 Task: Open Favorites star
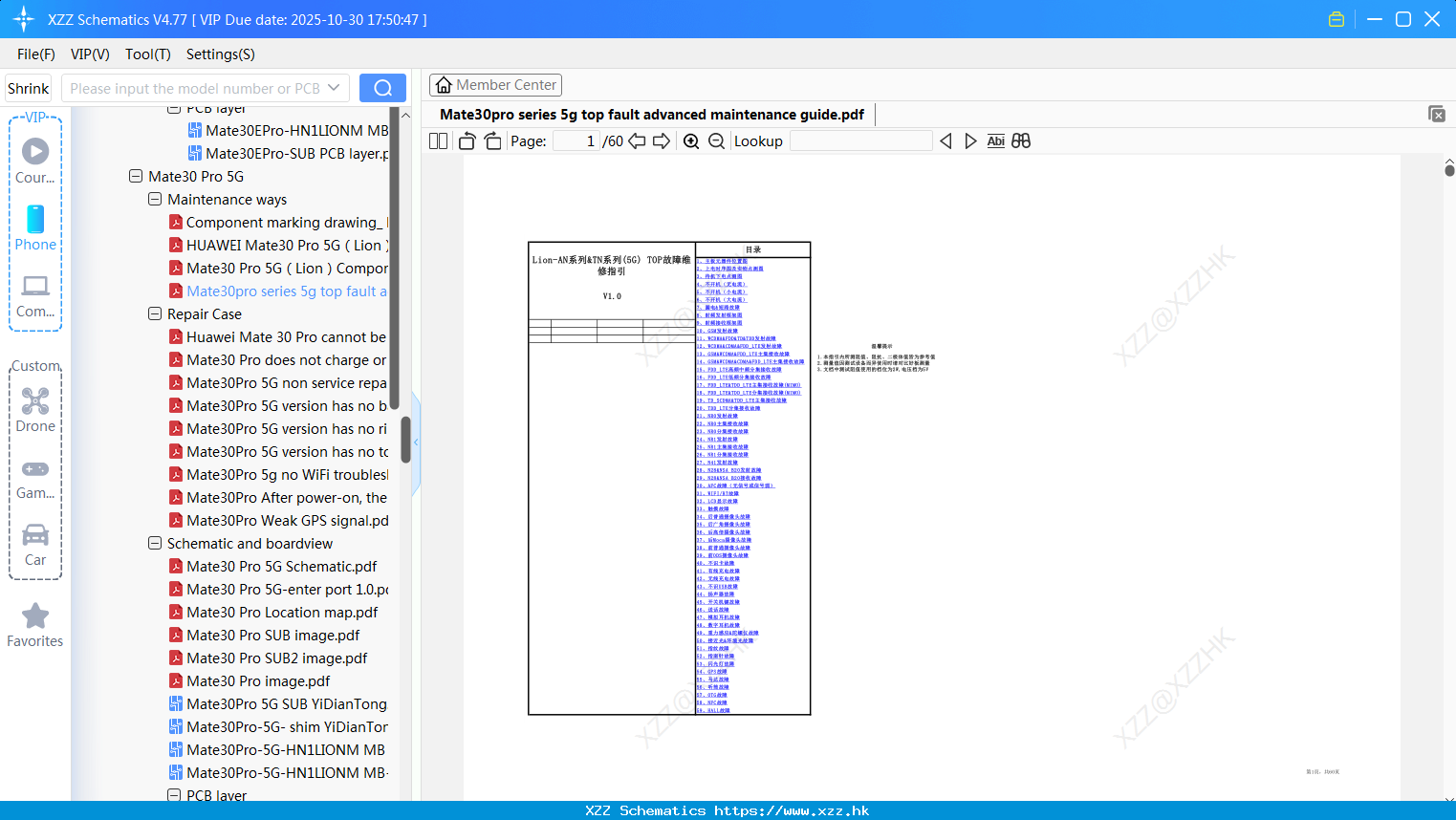(x=35, y=625)
